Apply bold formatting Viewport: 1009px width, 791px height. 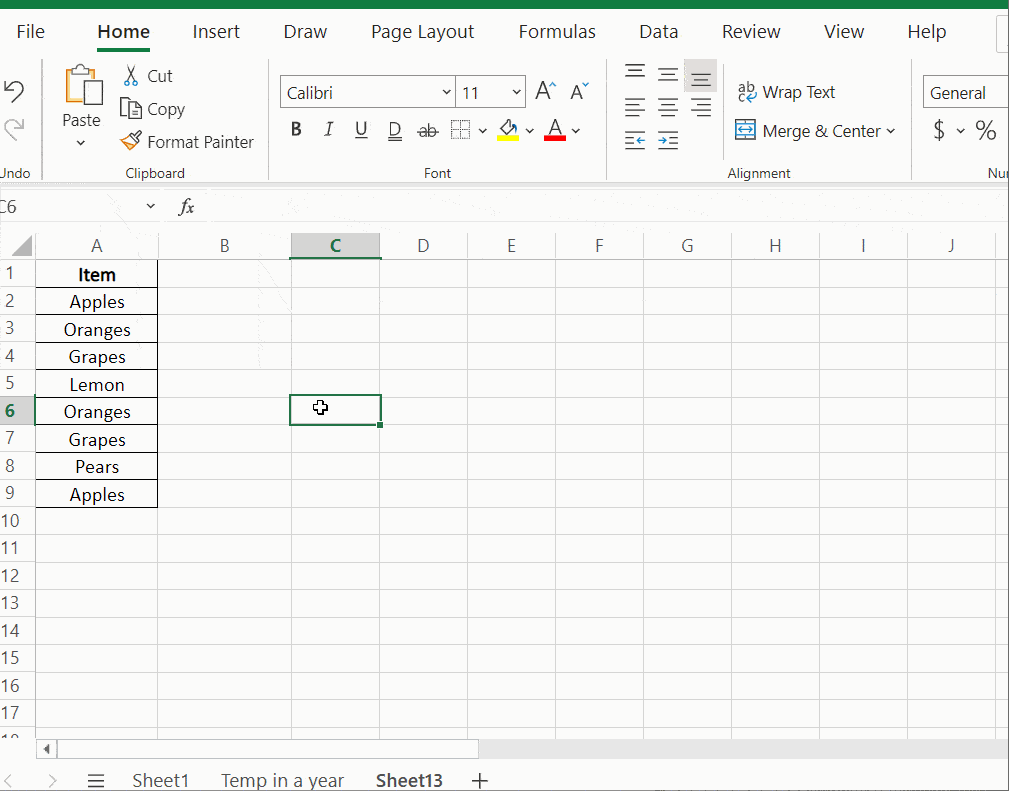[295, 129]
